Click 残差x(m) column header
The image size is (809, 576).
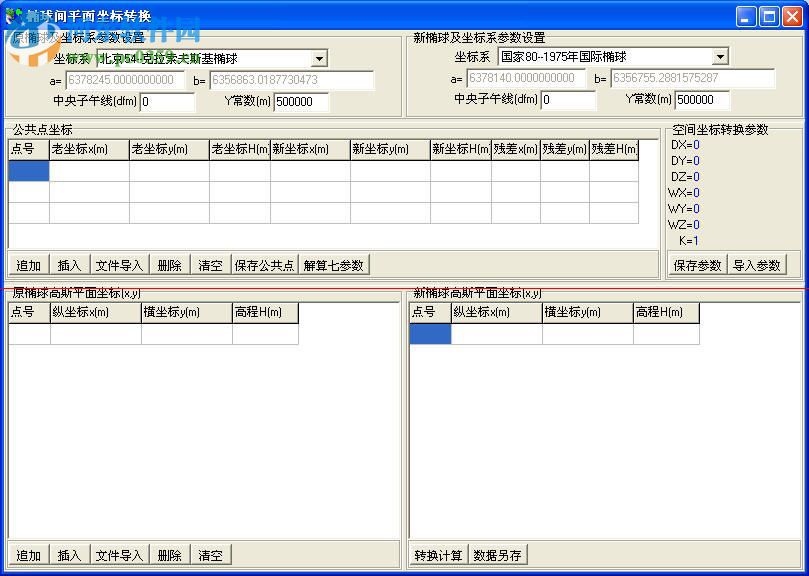[x=515, y=150]
